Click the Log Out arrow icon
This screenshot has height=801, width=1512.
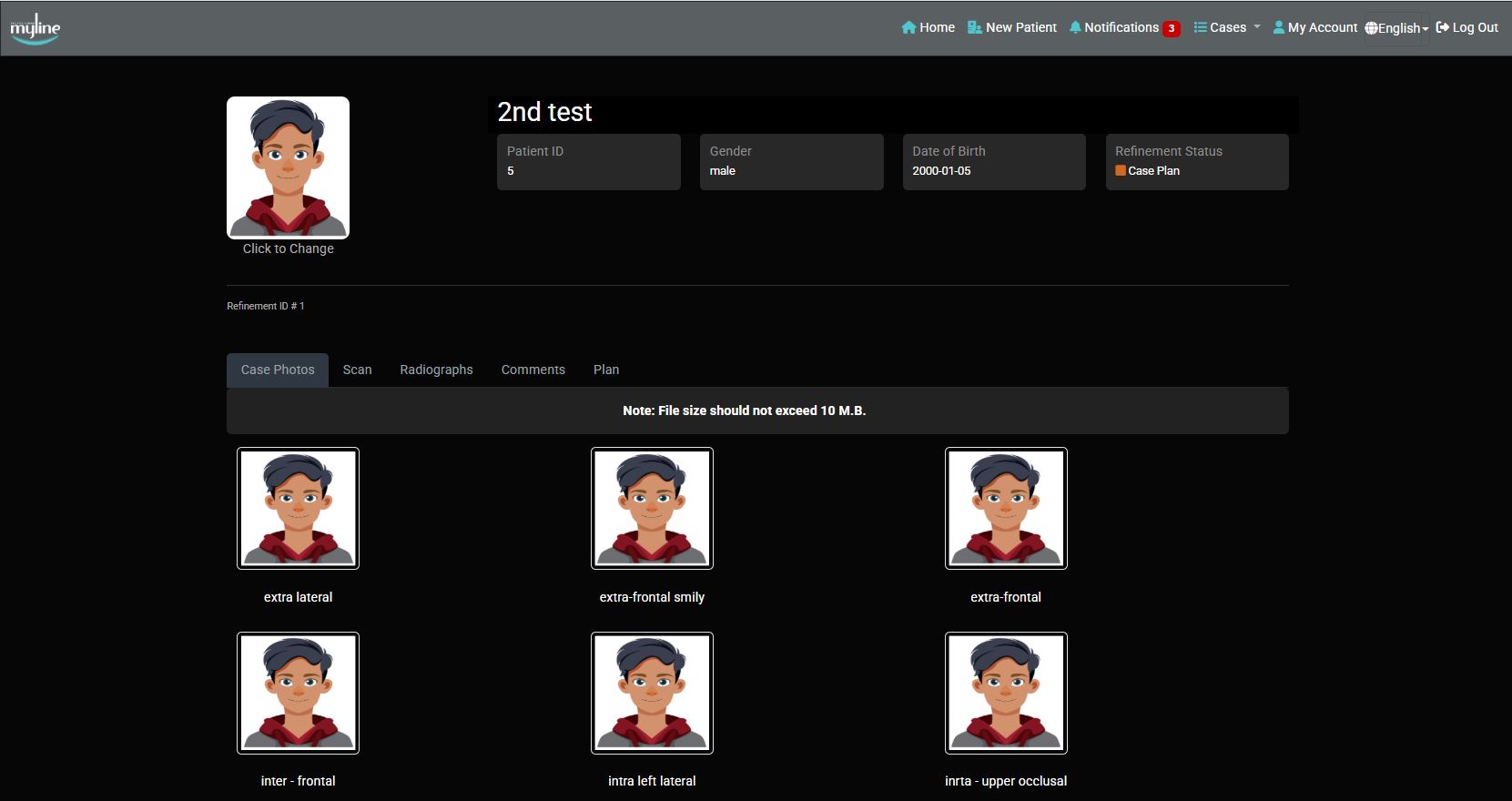coord(1442,27)
